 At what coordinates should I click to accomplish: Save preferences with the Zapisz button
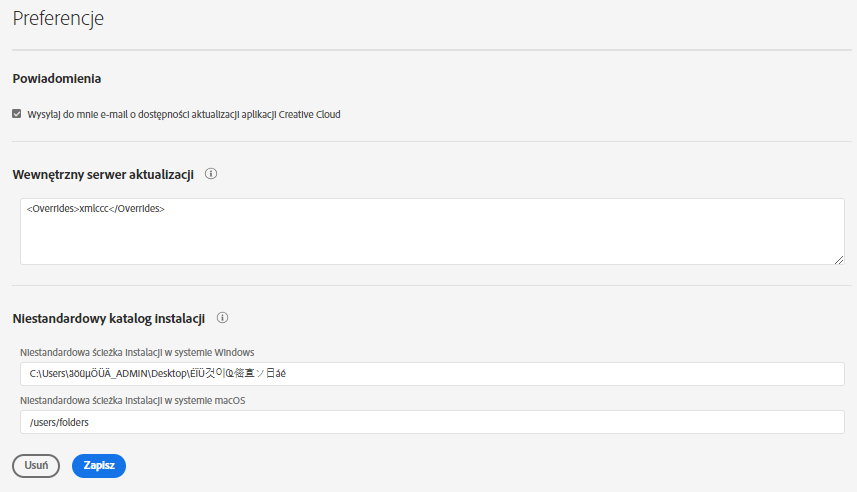click(99, 466)
